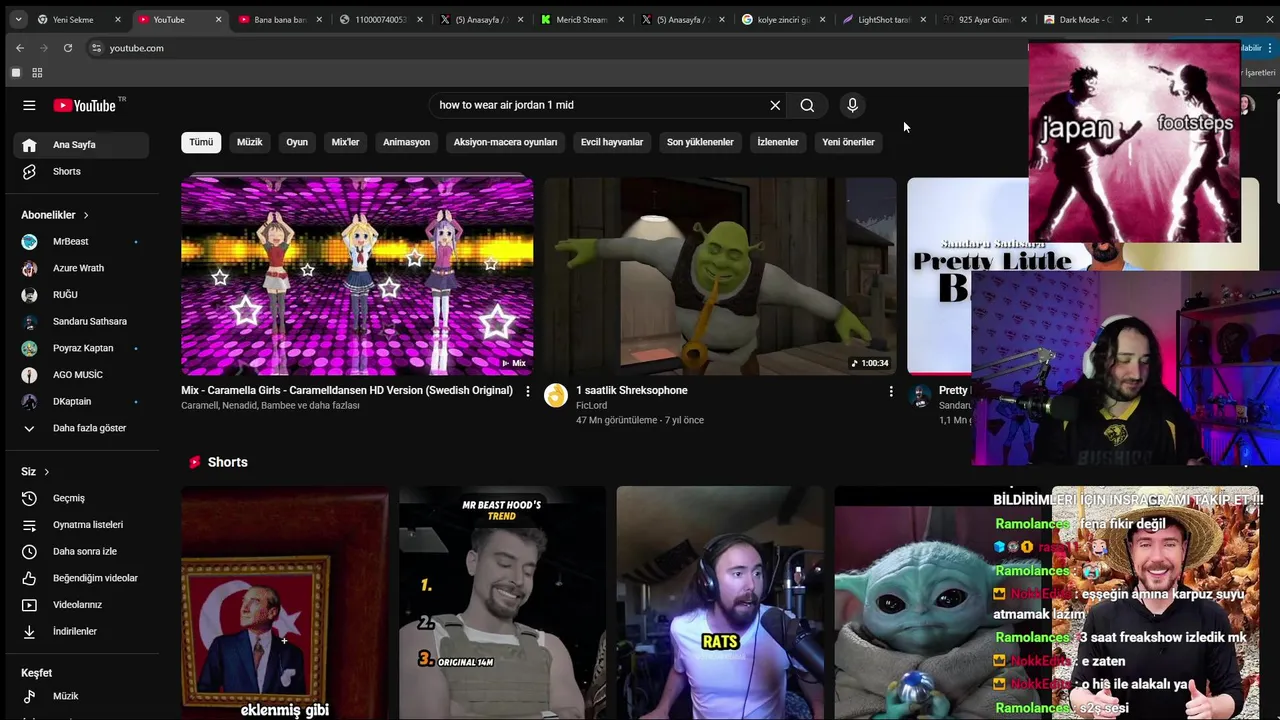Click the magnifier search button
Image resolution: width=1280 pixels, height=720 pixels.
point(807,105)
